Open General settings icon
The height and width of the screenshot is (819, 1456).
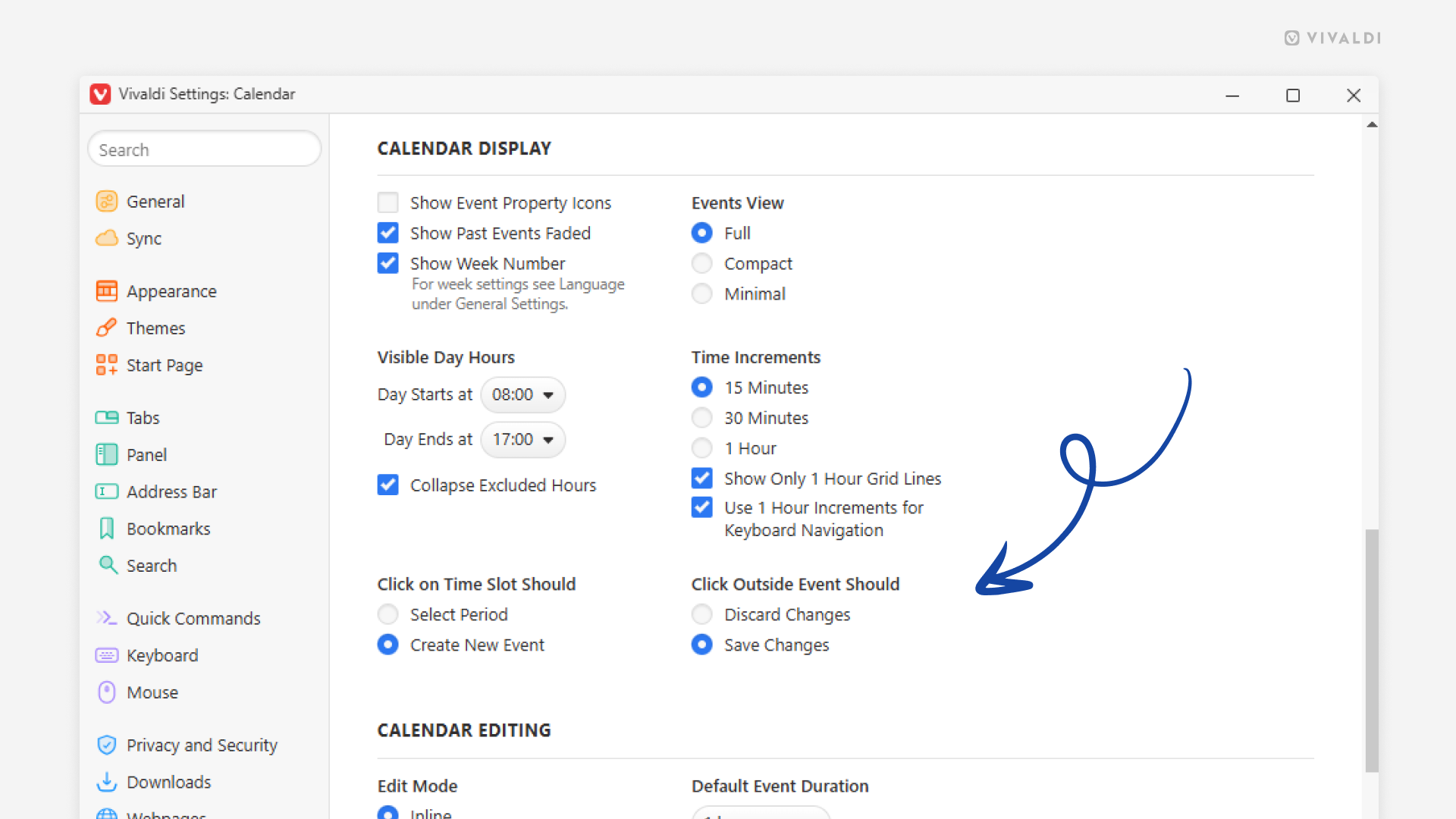click(107, 202)
